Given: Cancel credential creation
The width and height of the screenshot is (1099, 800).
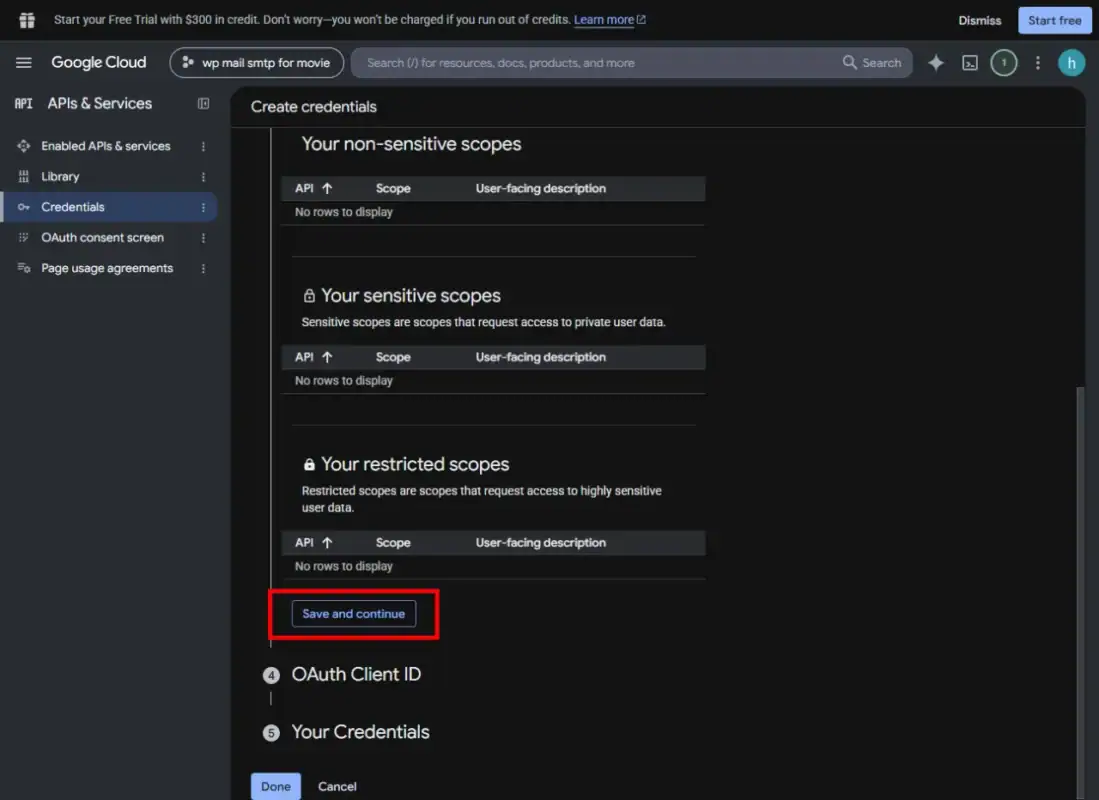Looking at the screenshot, I should coord(337,786).
